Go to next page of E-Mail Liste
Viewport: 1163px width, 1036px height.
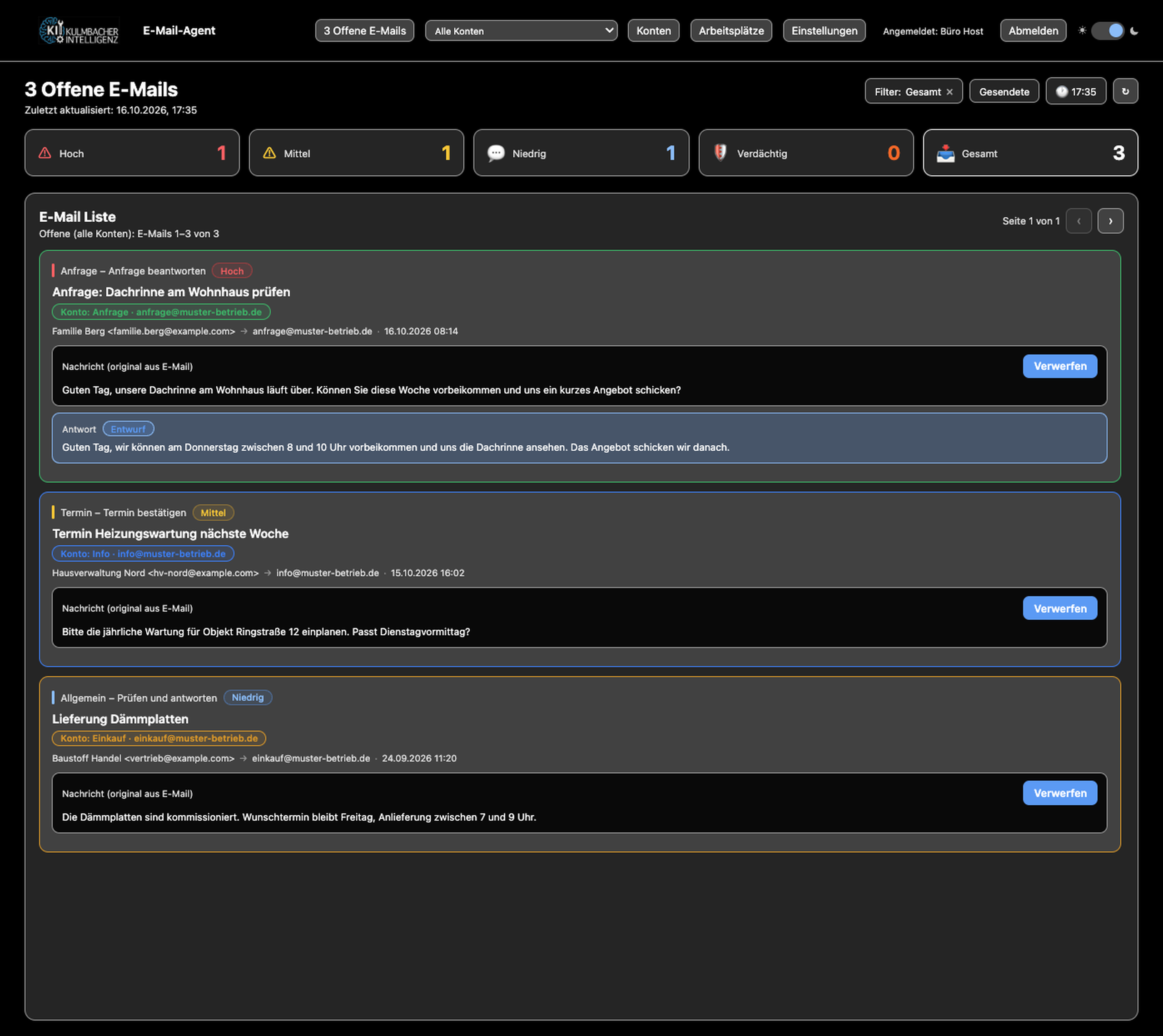click(x=1110, y=221)
